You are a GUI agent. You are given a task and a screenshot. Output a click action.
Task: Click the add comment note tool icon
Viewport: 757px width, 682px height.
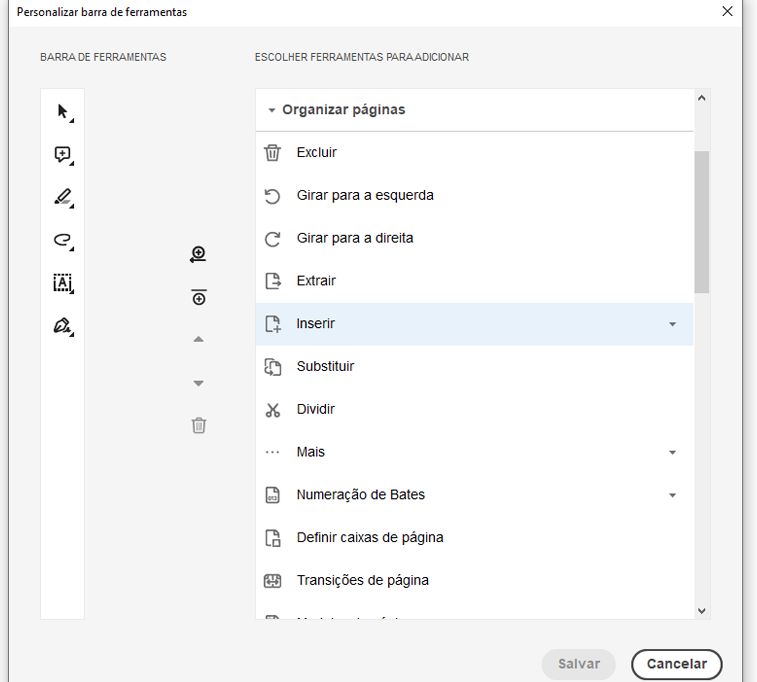(x=63, y=155)
